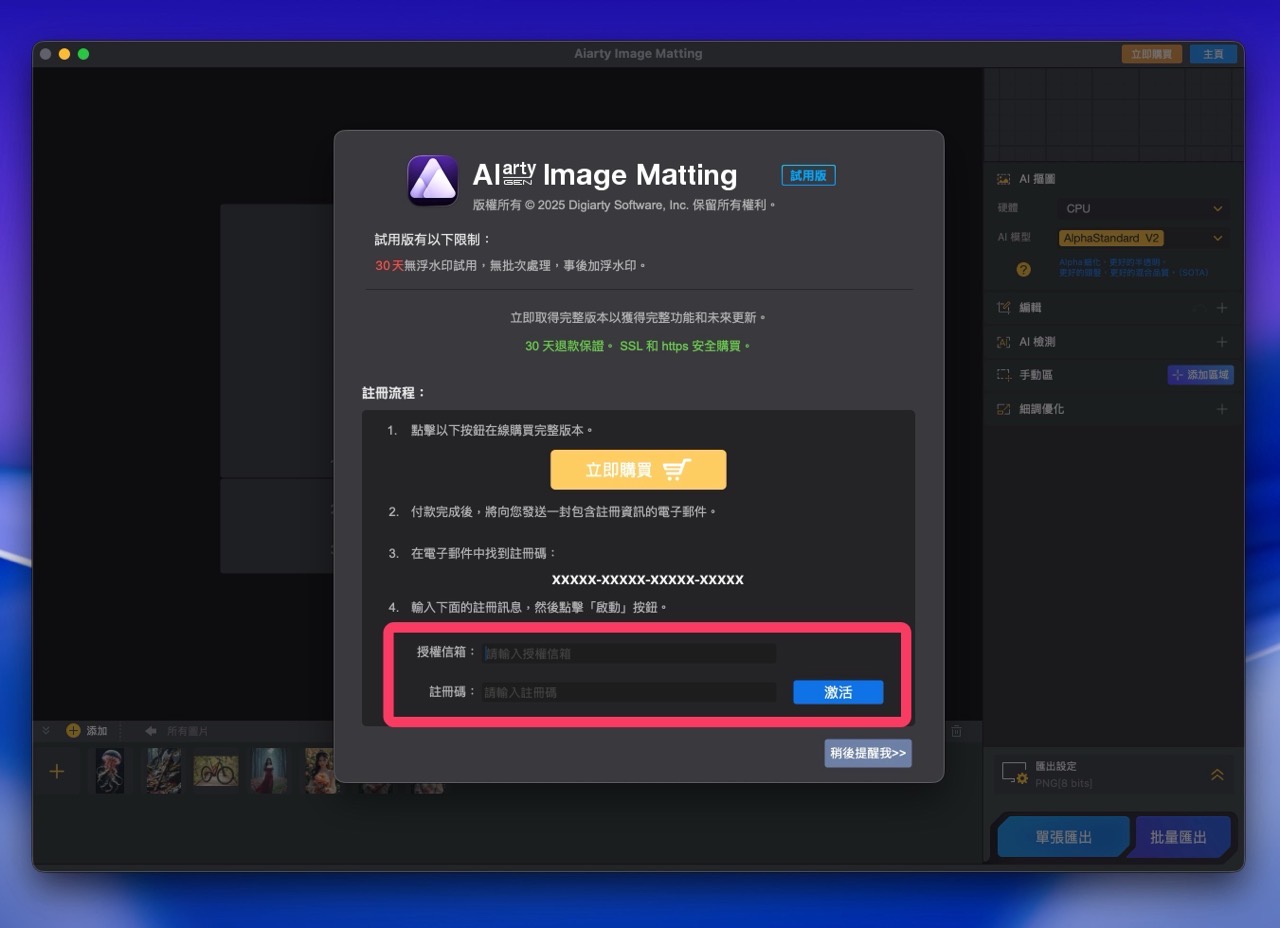Screen dimensions: 1280x928
Task: Click 稍後提醒我 to dismiss dialog
Action: point(867,753)
